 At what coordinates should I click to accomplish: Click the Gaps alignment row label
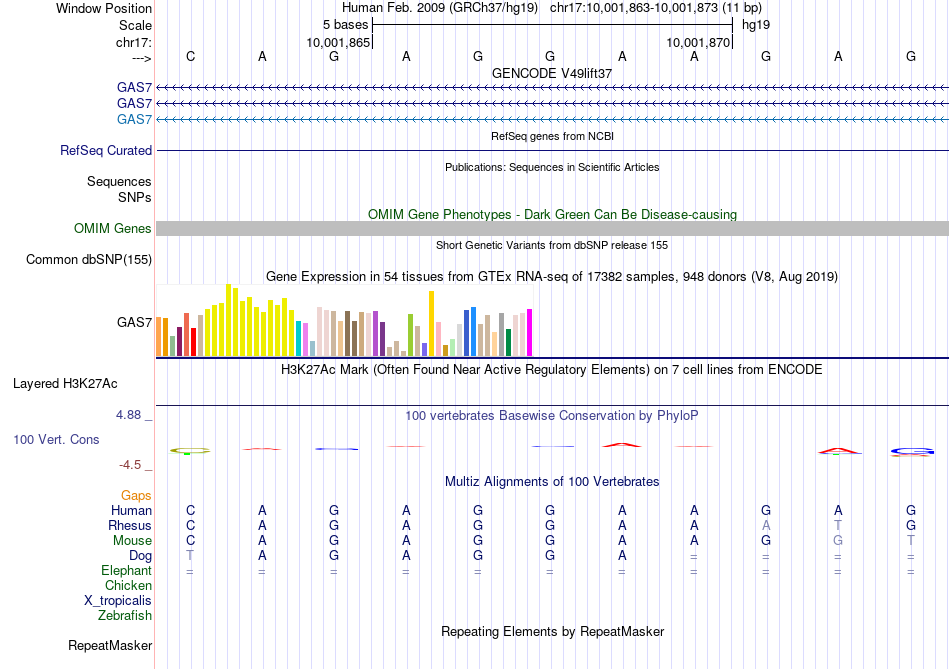[x=136, y=495]
